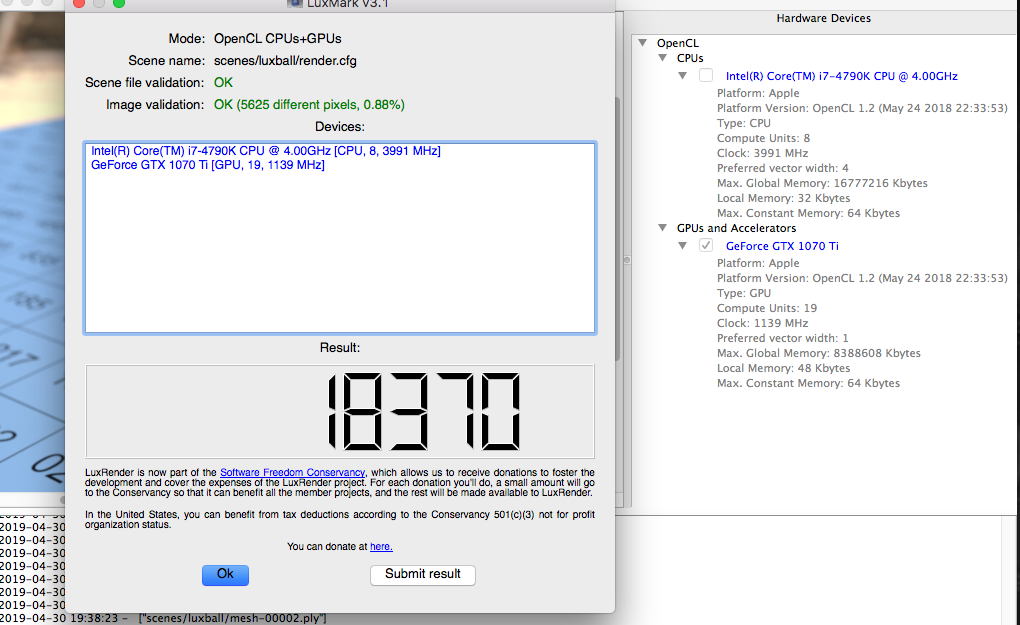Click 'Local Memory: 48 Kbytes' row

[x=783, y=367]
